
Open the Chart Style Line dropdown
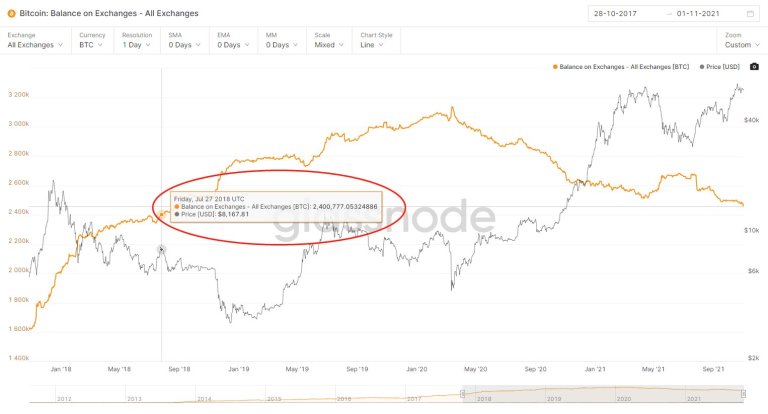pos(376,40)
